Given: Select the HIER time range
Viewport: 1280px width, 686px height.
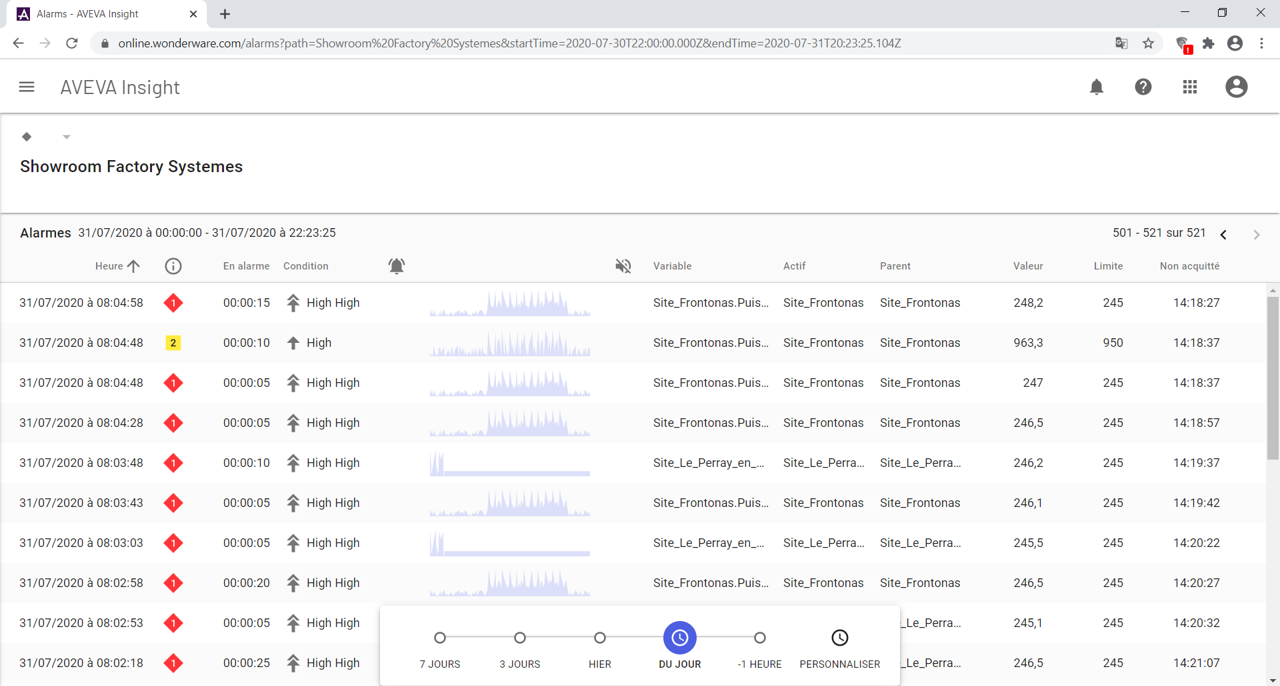Looking at the screenshot, I should click(x=600, y=638).
